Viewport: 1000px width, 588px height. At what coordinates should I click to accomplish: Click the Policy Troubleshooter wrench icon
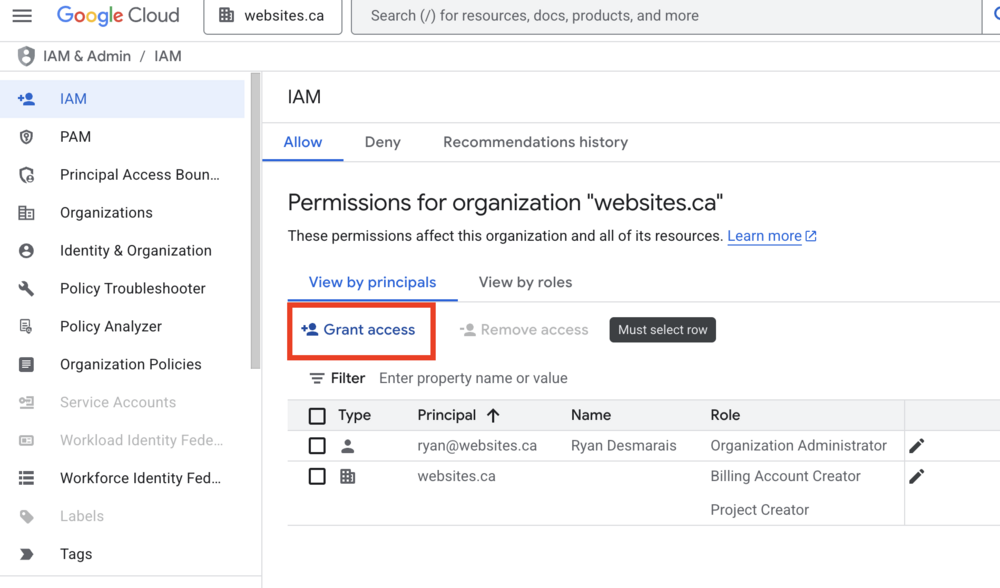pos(27,289)
